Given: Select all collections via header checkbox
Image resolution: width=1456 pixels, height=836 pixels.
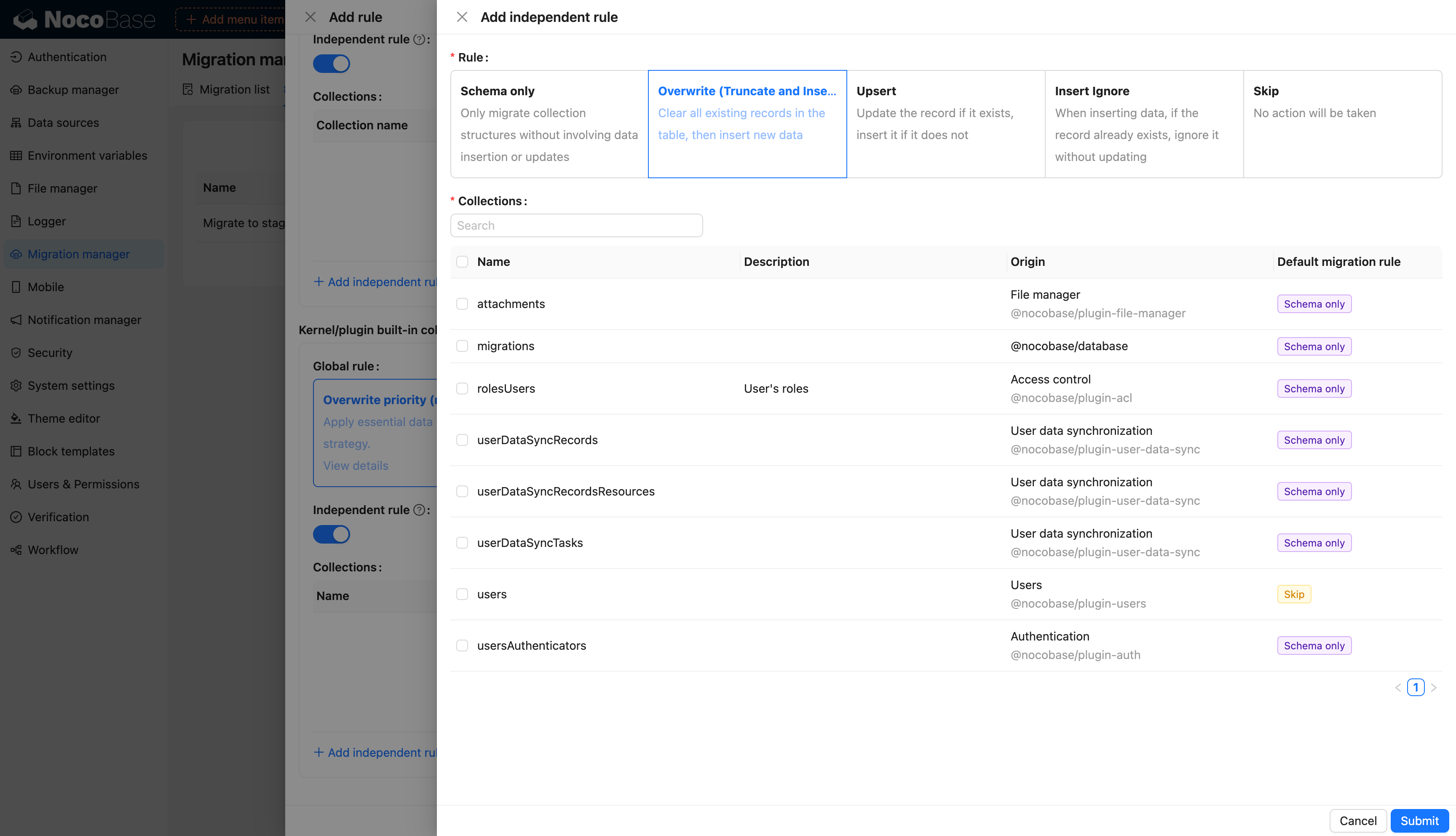Looking at the screenshot, I should click(462, 262).
